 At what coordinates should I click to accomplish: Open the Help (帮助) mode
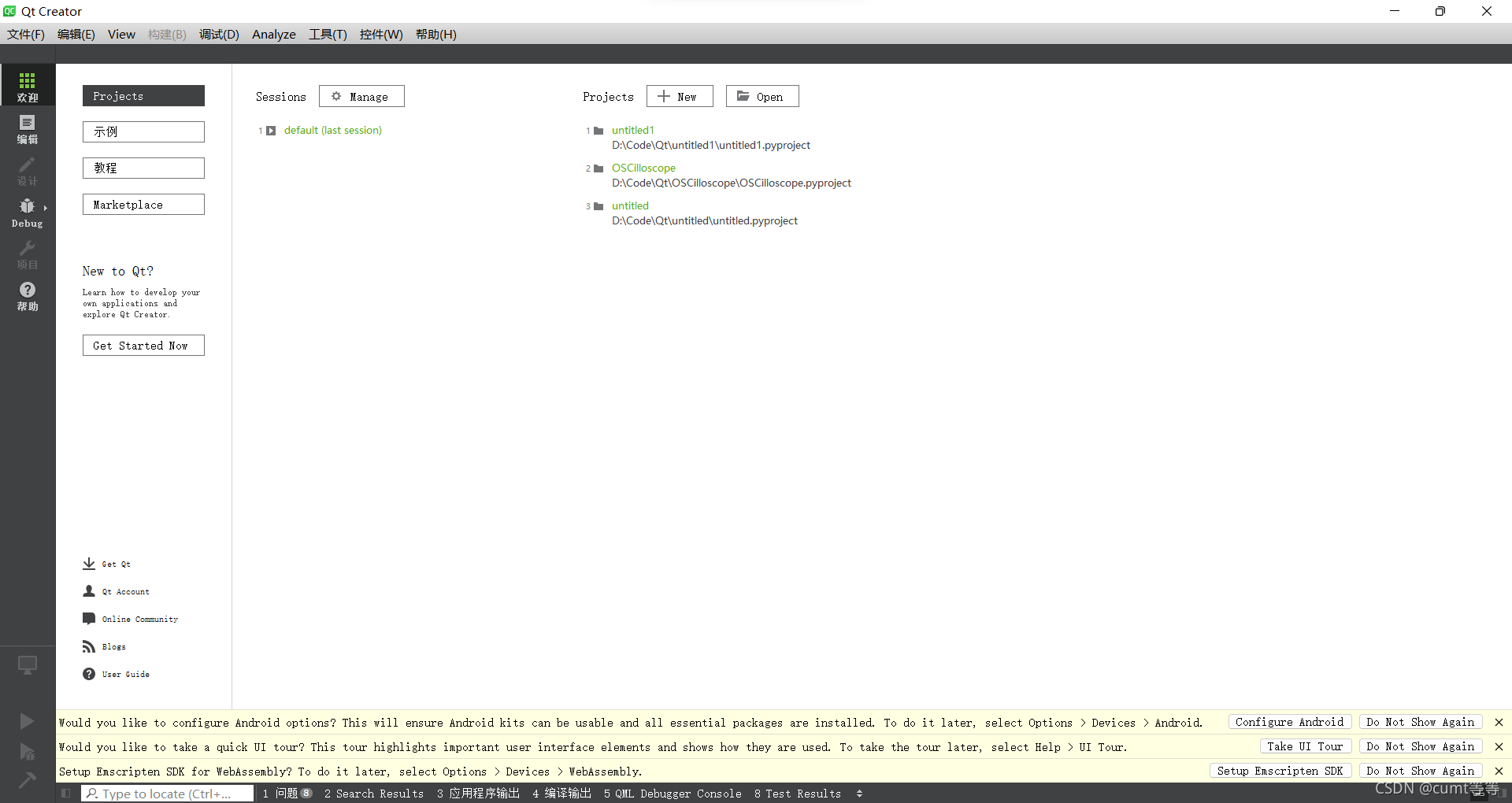[x=28, y=295]
